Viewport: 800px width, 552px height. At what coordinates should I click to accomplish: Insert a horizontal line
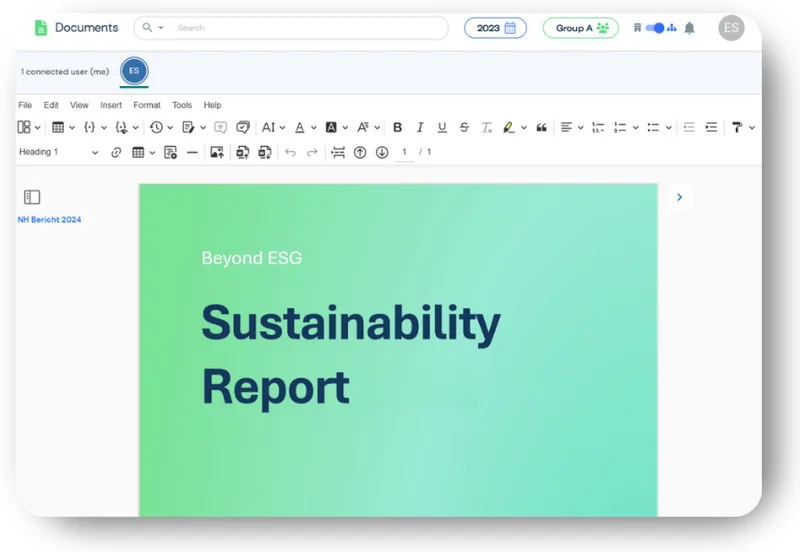point(192,152)
